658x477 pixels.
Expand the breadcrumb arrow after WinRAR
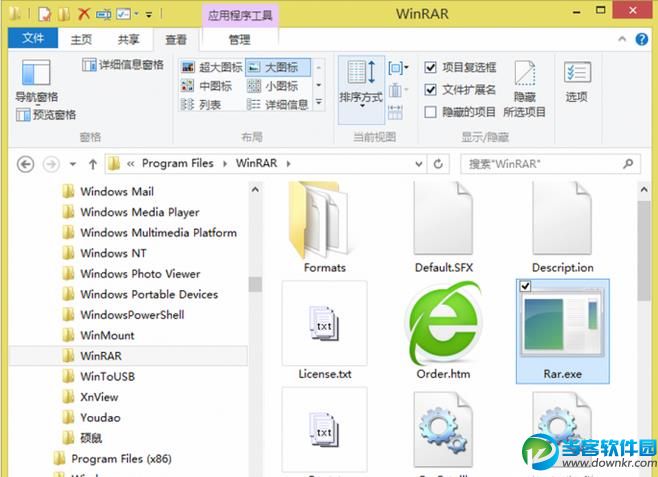point(289,164)
